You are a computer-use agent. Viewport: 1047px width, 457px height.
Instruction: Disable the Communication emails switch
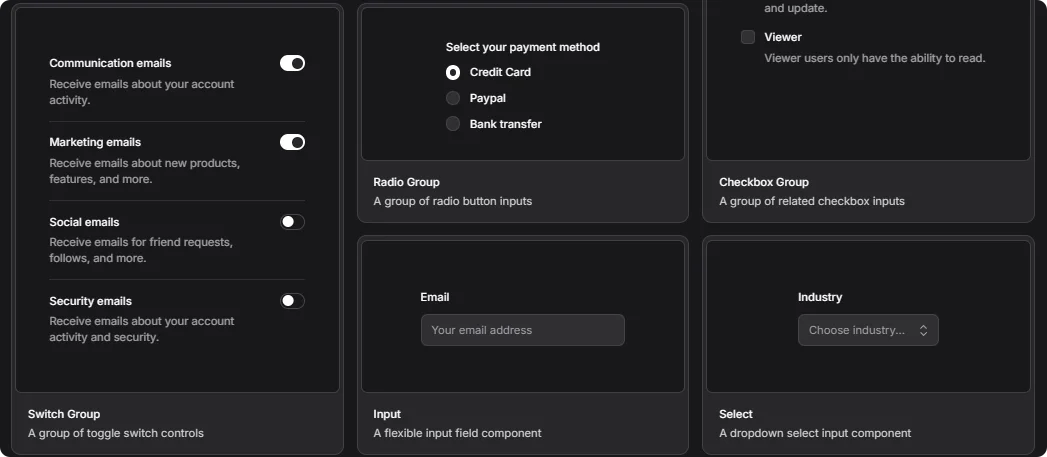pyautogui.click(x=292, y=63)
